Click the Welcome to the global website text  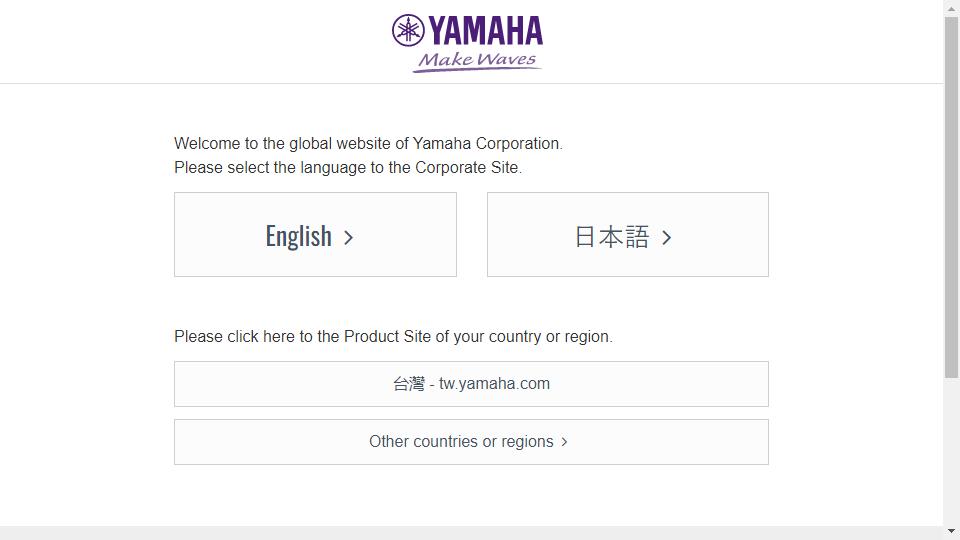368,144
